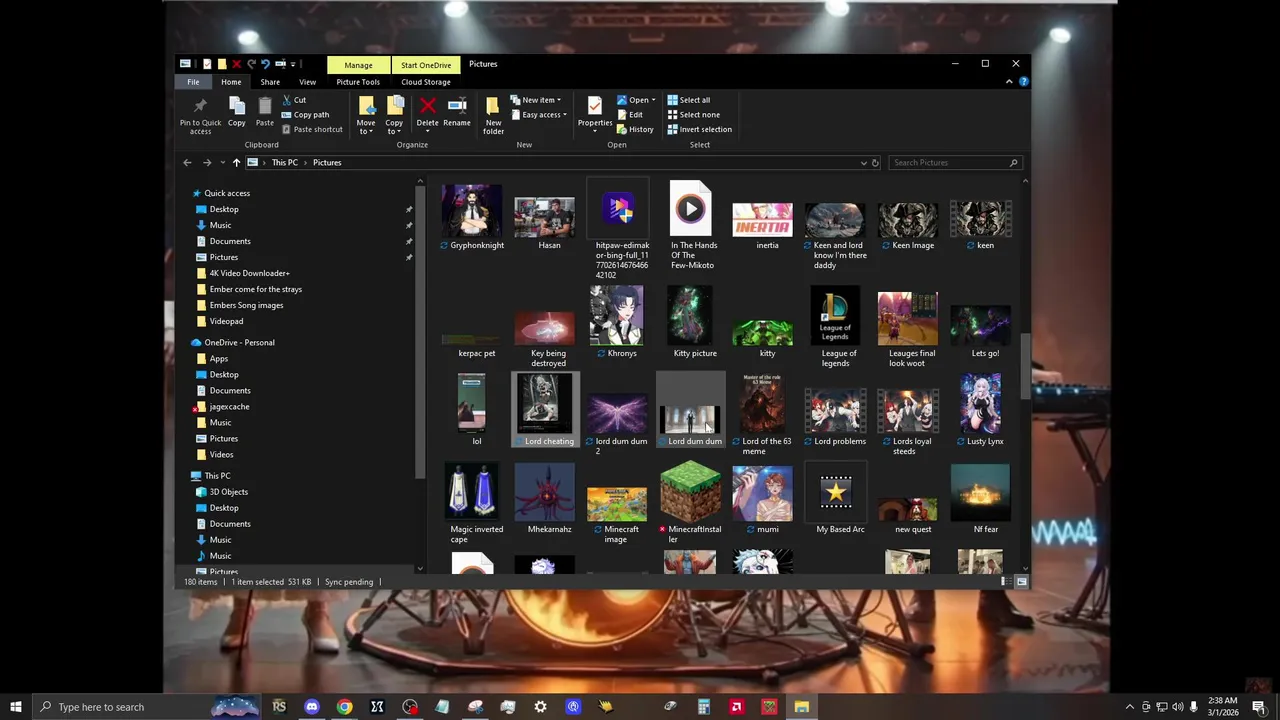Click the Start OneDrive tab

pos(426,65)
